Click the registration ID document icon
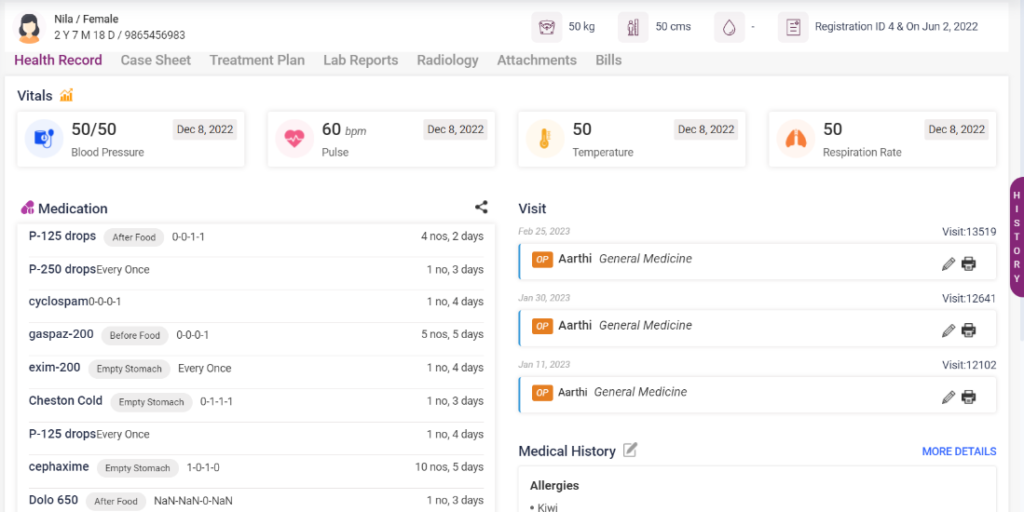Image resolution: width=1024 pixels, height=512 pixels. click(793, 27)
